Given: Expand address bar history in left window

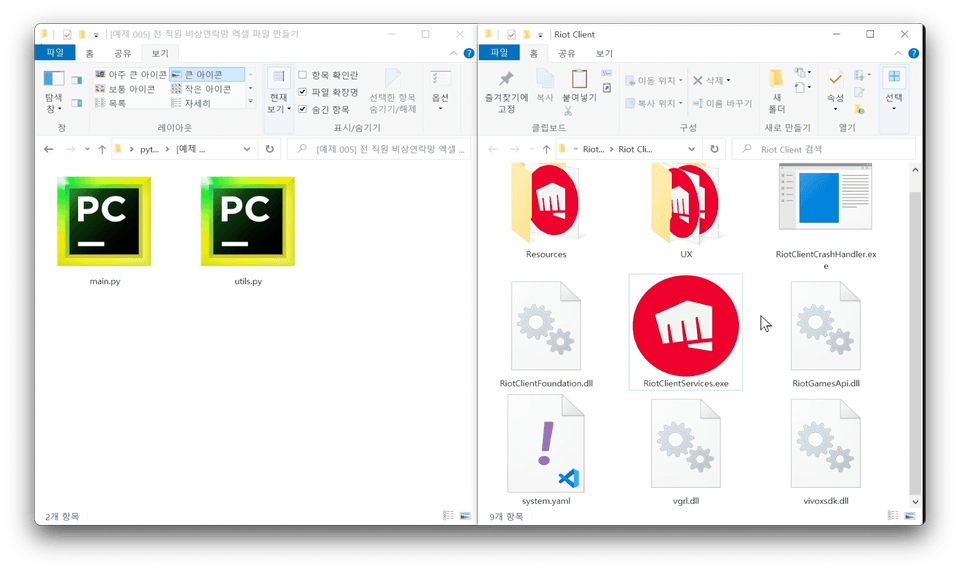Looking at the screenshot, I should click(x=247, y=149).
